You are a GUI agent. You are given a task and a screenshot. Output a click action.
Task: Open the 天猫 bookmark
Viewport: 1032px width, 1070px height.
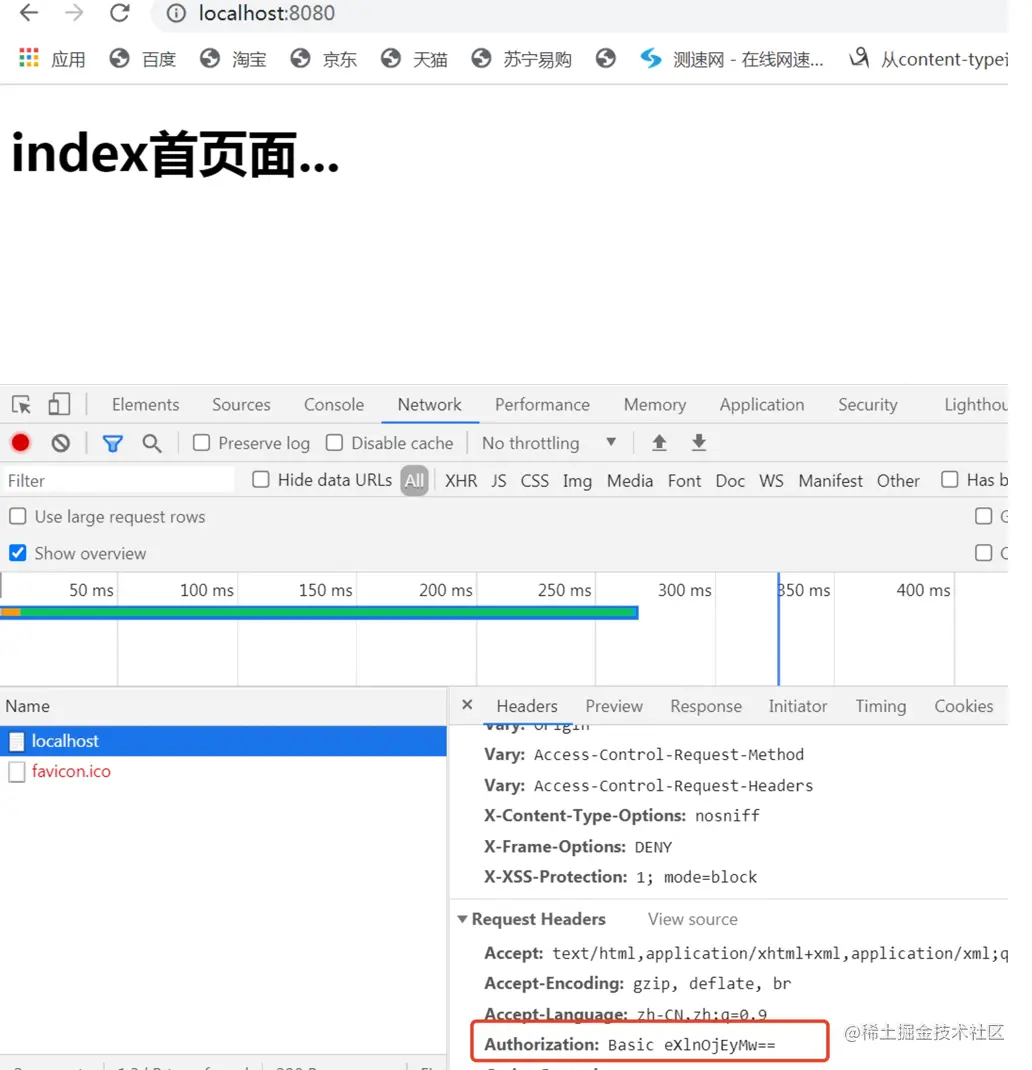coord(414,59)
